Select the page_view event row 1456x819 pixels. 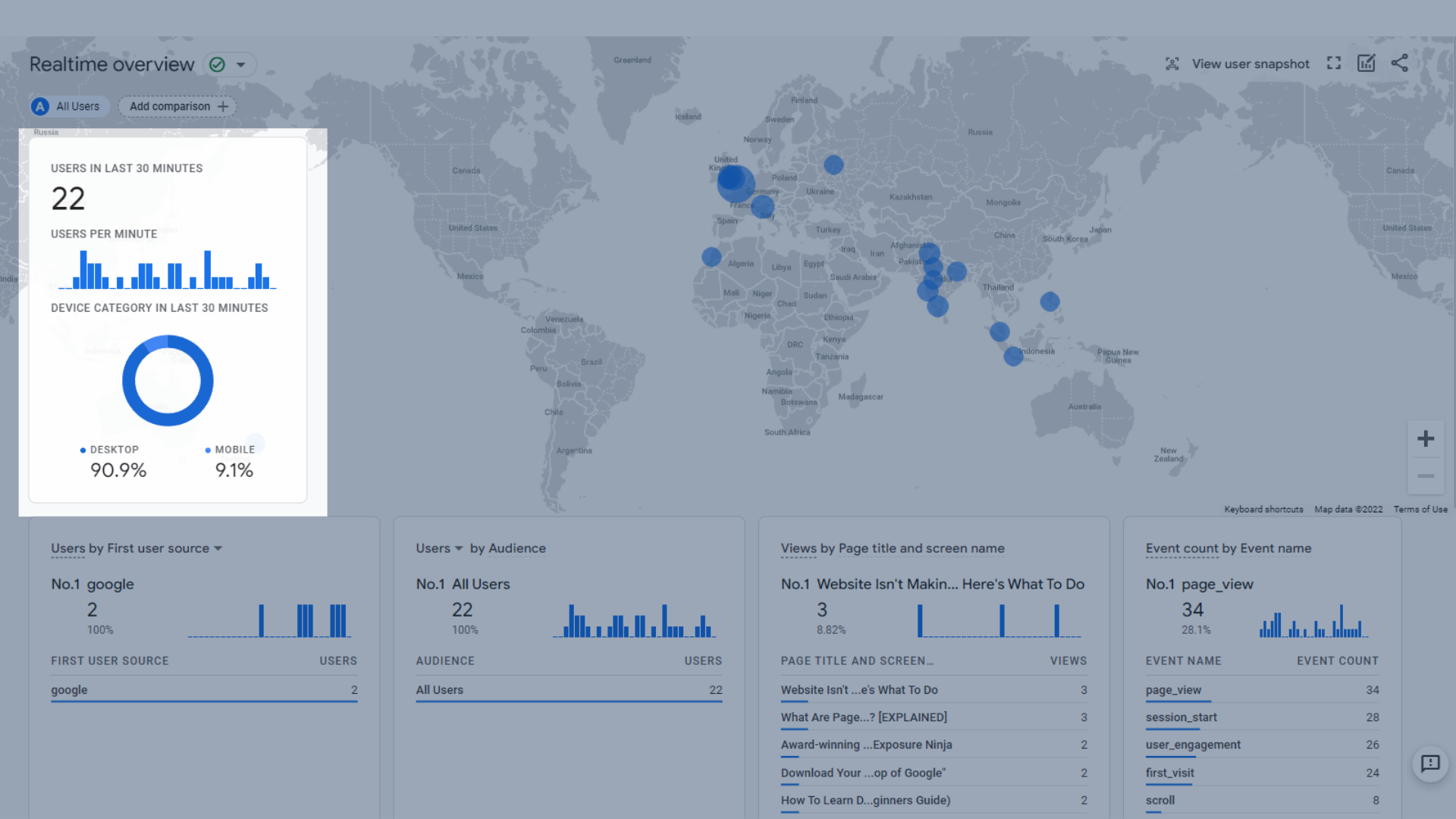[1173, 690]
